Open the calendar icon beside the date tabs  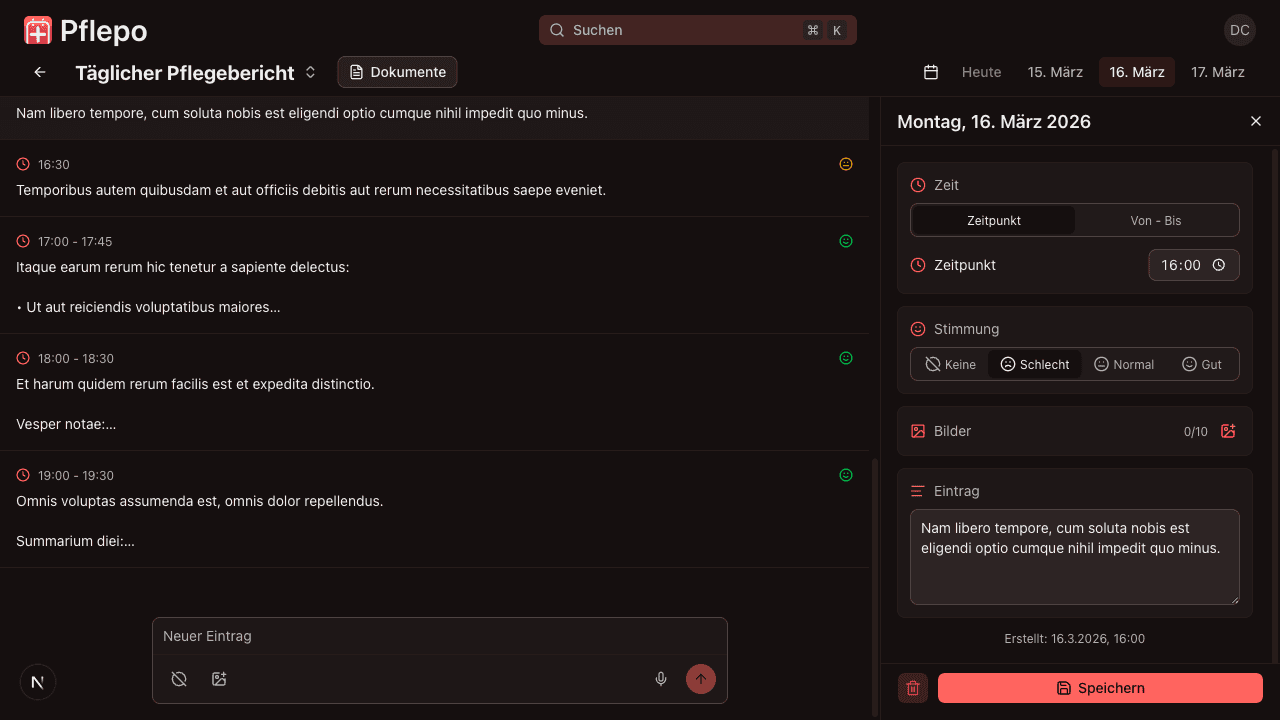[930, 71]
